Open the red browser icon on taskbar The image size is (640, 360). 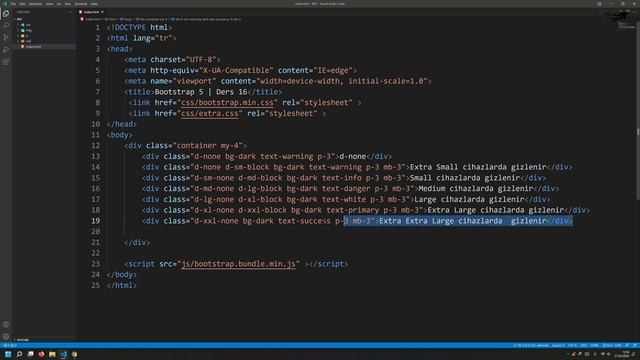coord(41,354)
